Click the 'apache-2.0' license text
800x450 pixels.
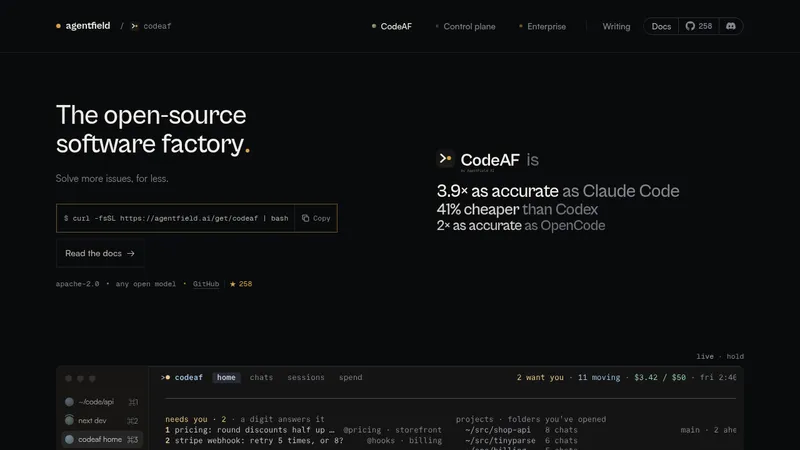(78, 284)
